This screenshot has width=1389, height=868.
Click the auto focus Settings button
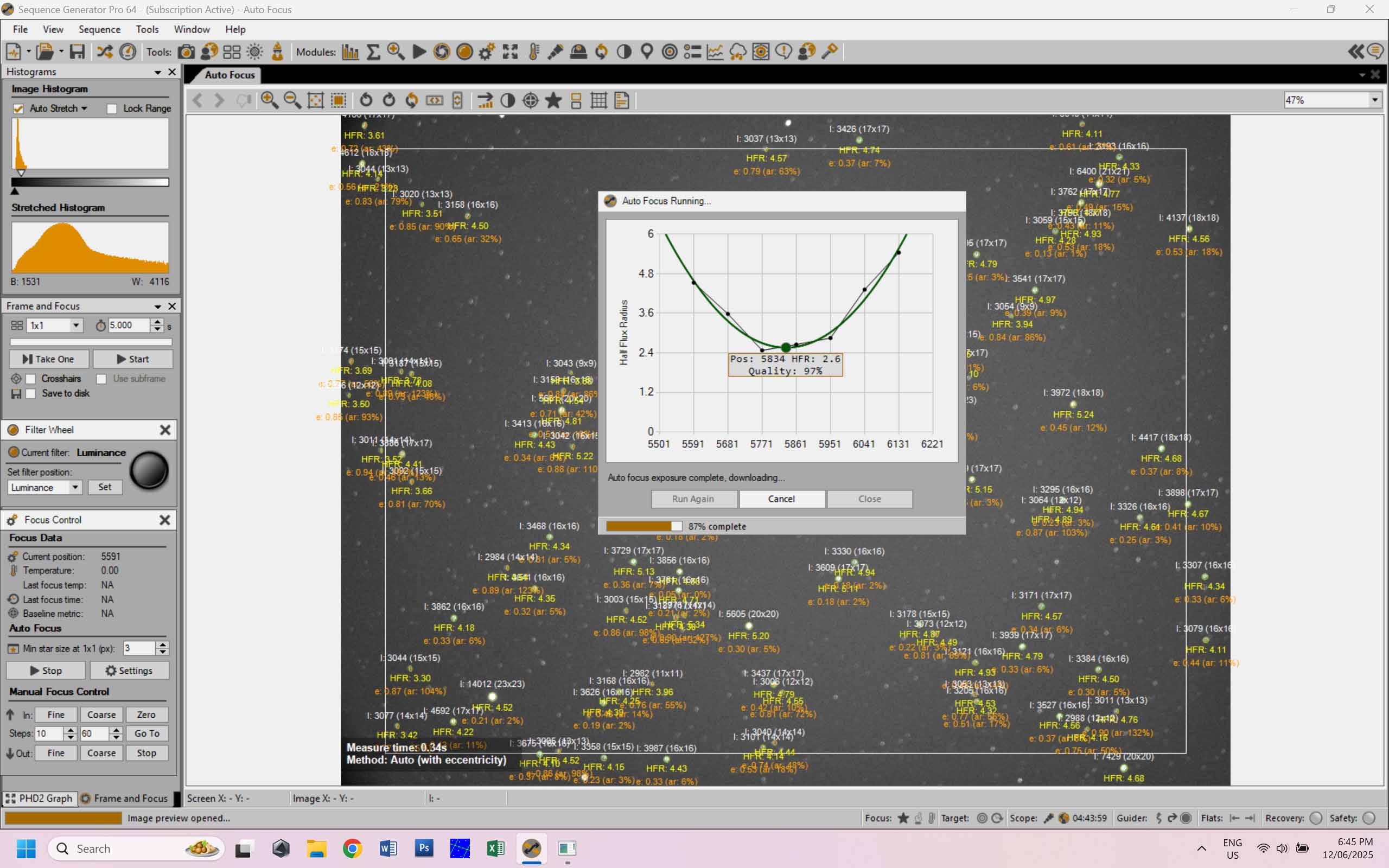[129, 670]
